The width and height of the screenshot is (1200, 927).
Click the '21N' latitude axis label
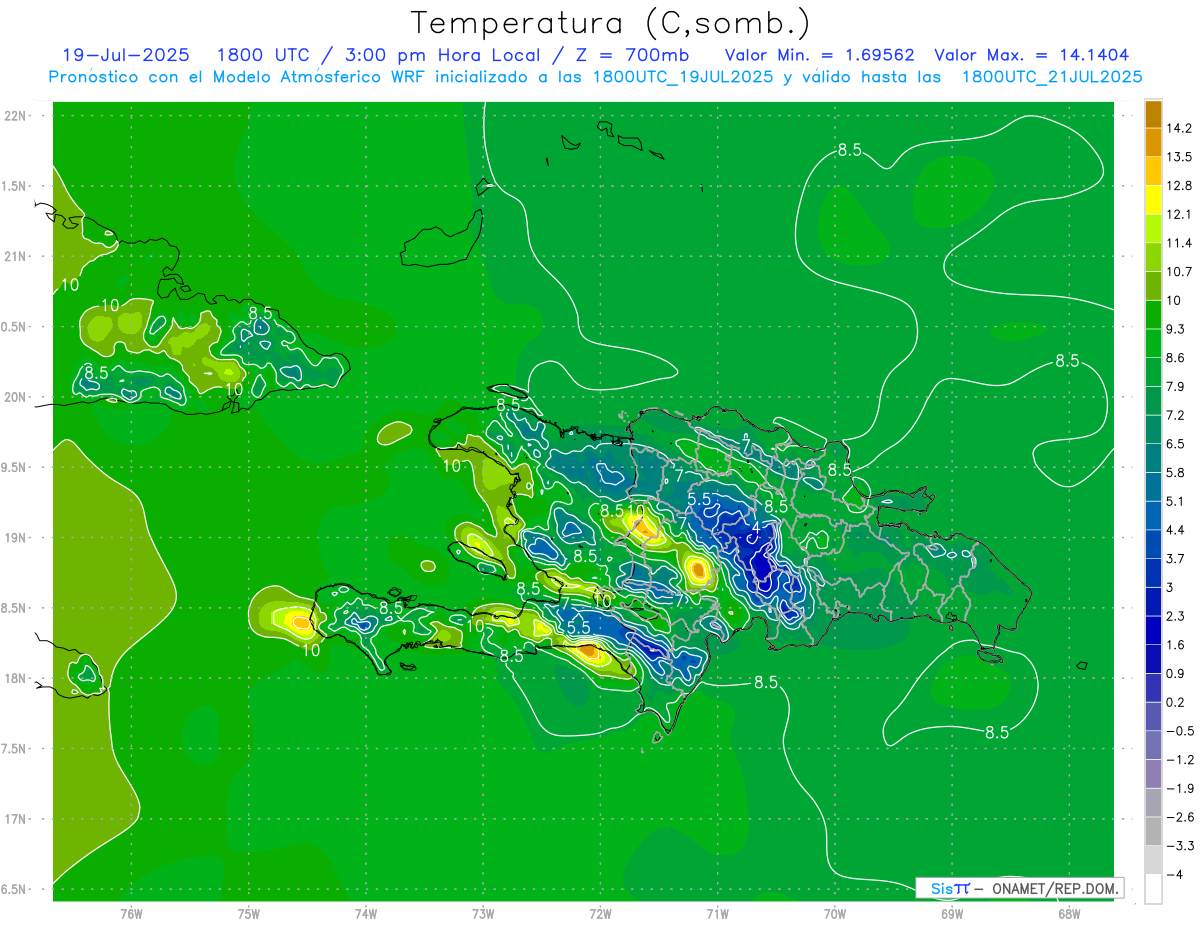pyautogui.click(x=14, y=256)
